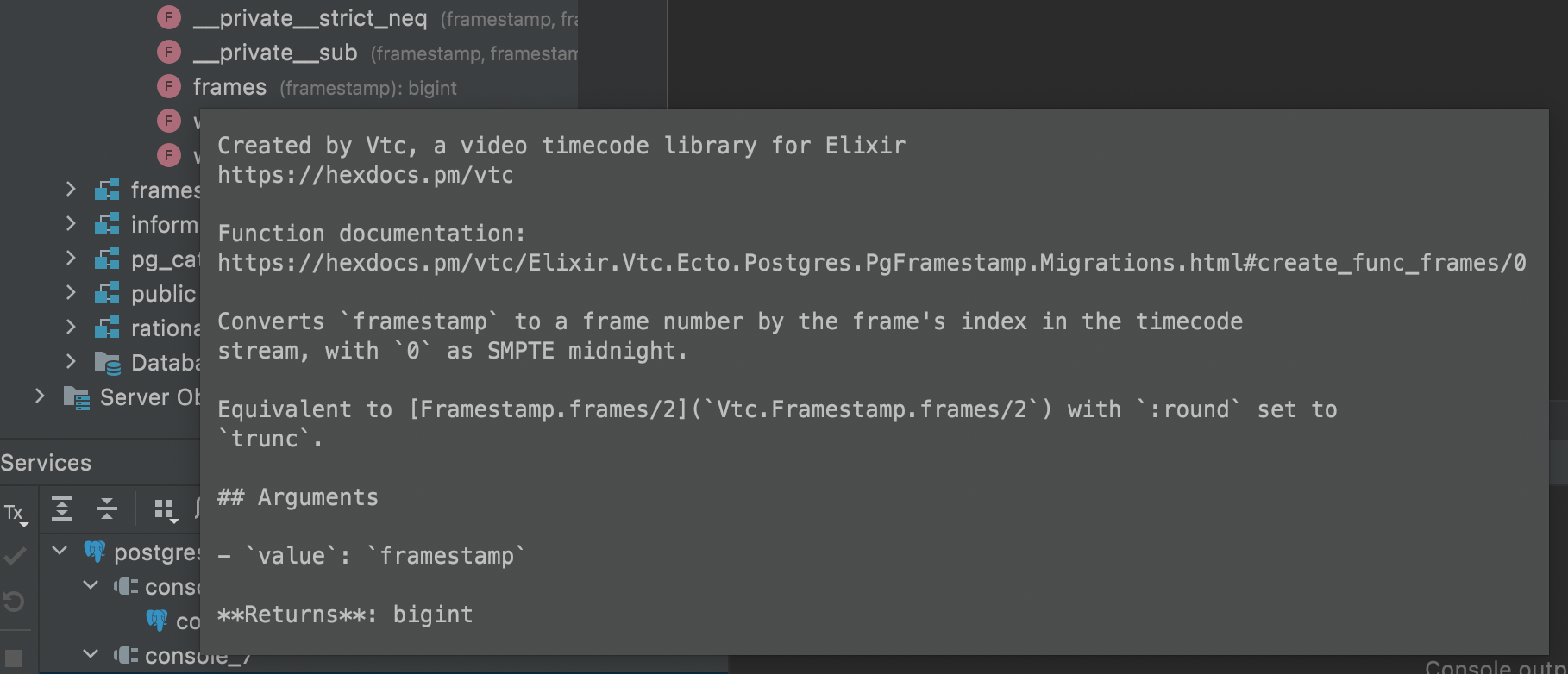This screenshot has height=674, width=1568.
Task: Open the hexdocs.pm/vtc link
Action: [x=366, y=175]
